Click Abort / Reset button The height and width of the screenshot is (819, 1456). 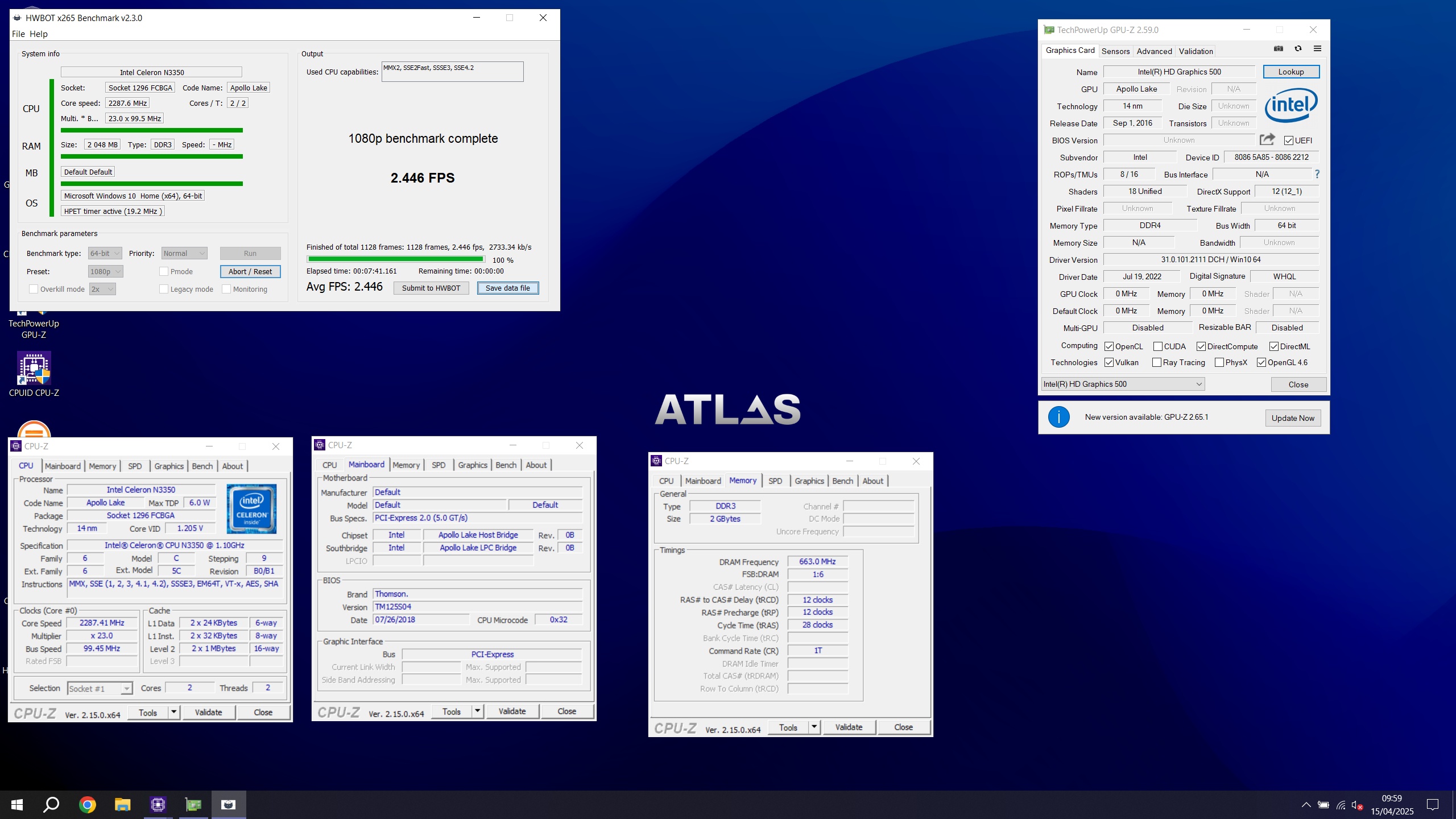[250, 271]
